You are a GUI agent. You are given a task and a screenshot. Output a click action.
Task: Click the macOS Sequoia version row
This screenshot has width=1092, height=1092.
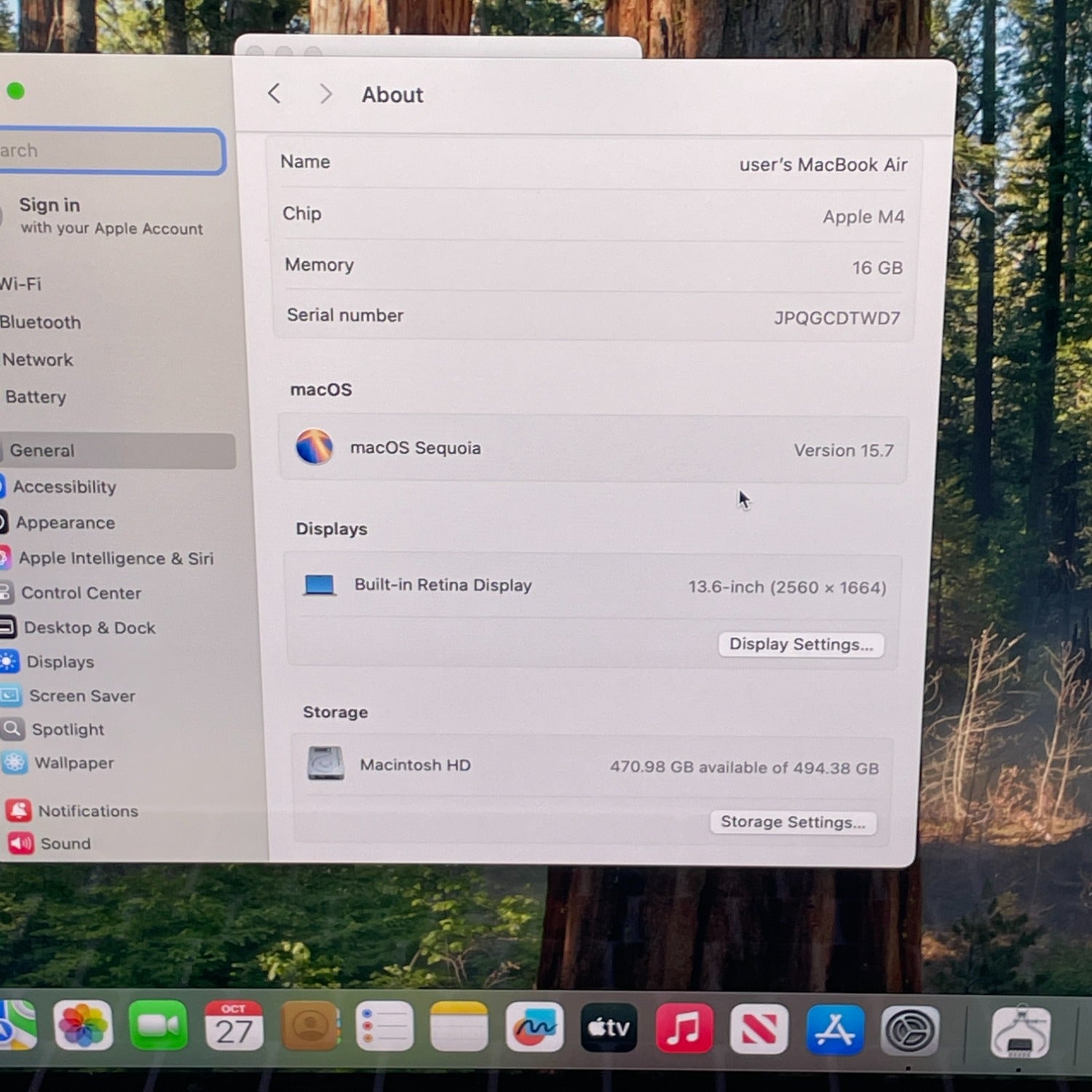(593, 448)
